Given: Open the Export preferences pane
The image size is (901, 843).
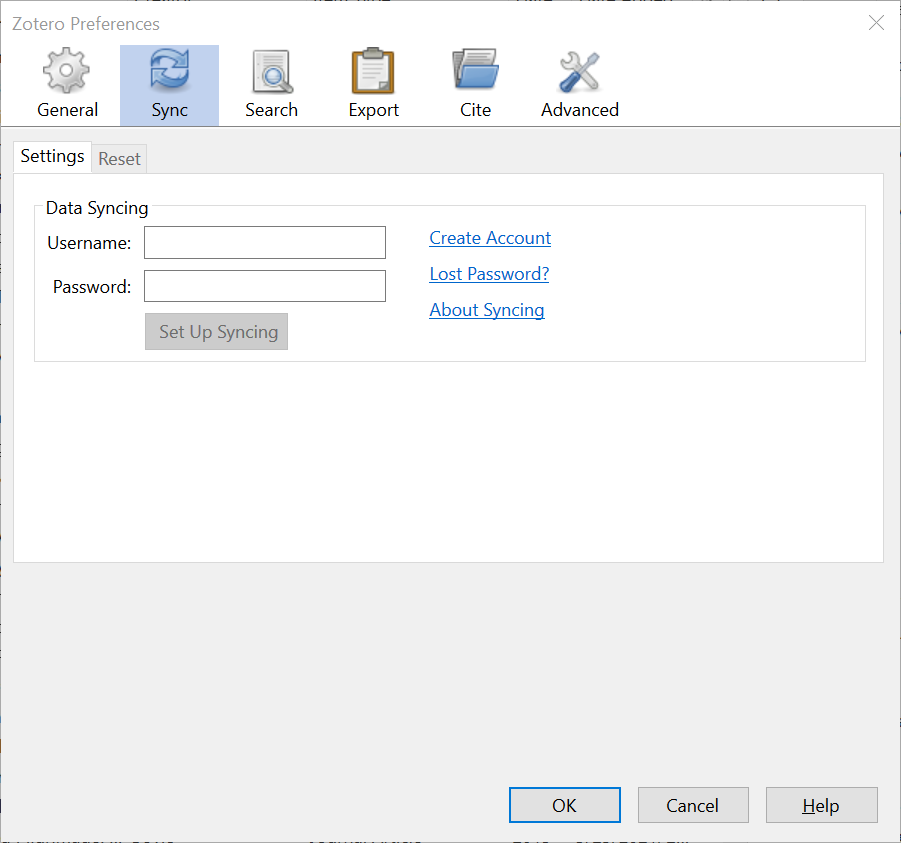Looking at the screenshot, I should (x=373, y=84).
